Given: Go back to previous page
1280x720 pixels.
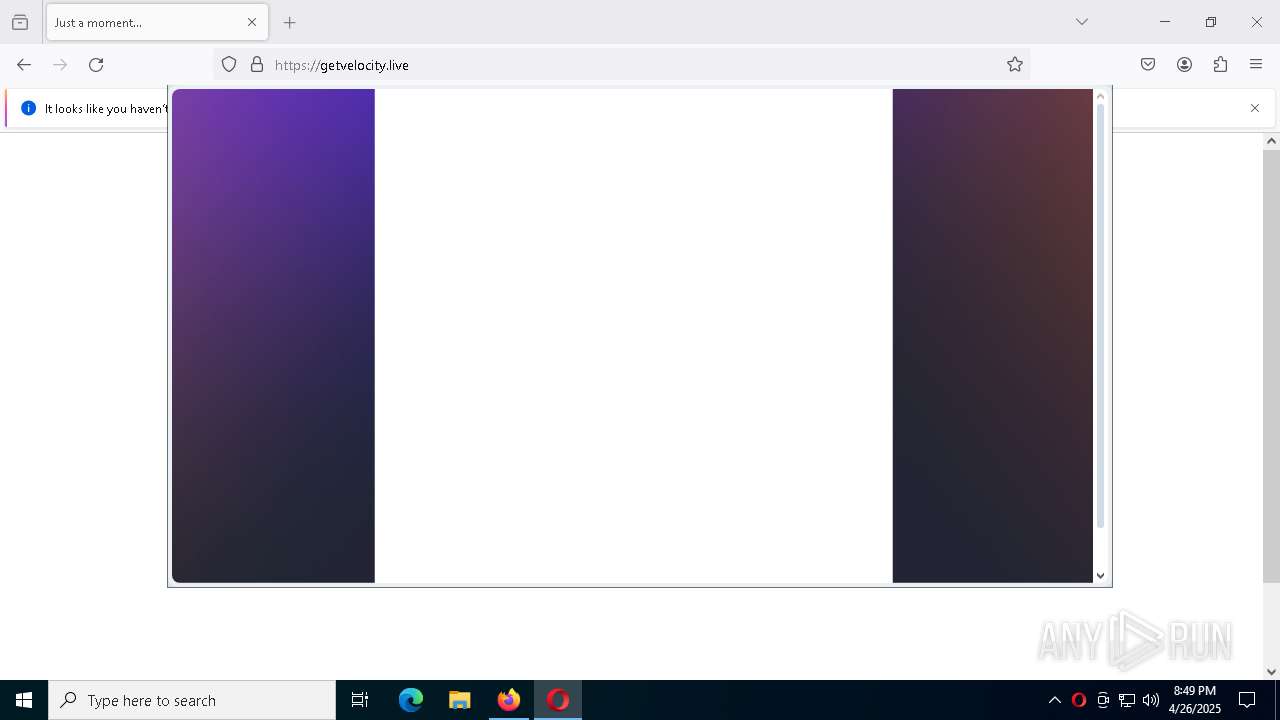Looking at the screenshot, I should pos(24,65).
